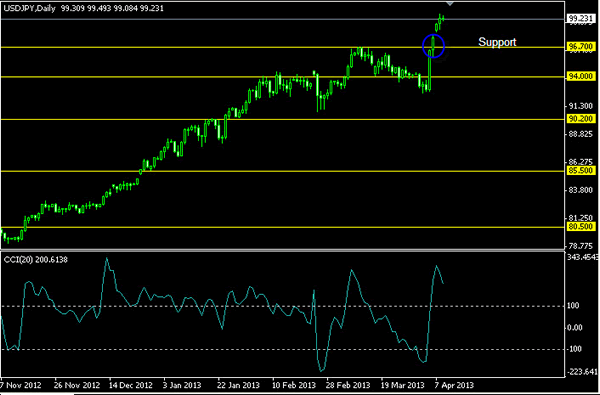
Task: Click the chart shift triangle marker at top
Action: (x=450, y=3)
